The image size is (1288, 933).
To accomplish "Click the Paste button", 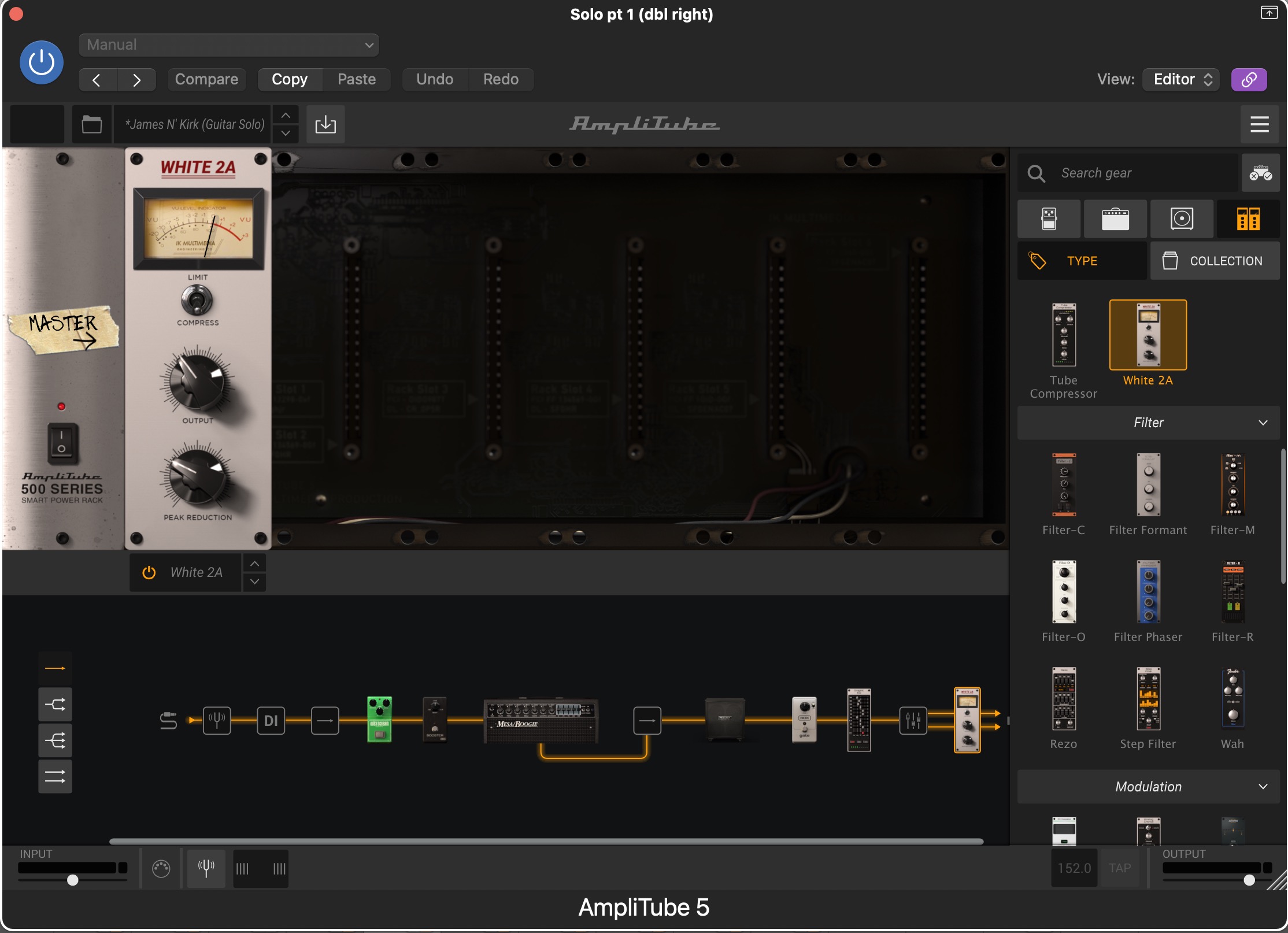I will click(x=357, y=80).
